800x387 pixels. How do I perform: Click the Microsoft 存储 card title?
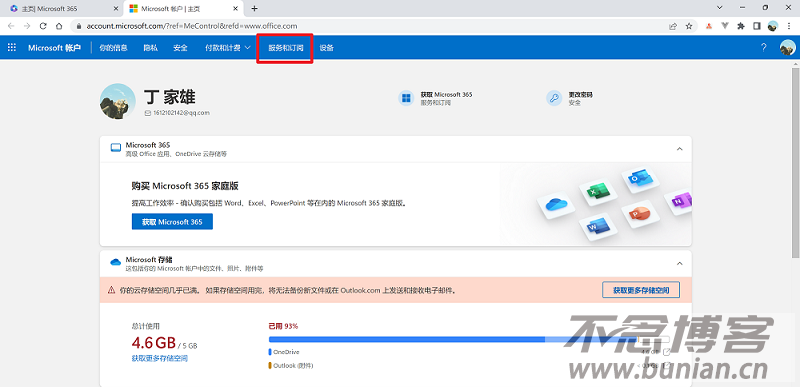pyautogui.click(x=149, y=260)
